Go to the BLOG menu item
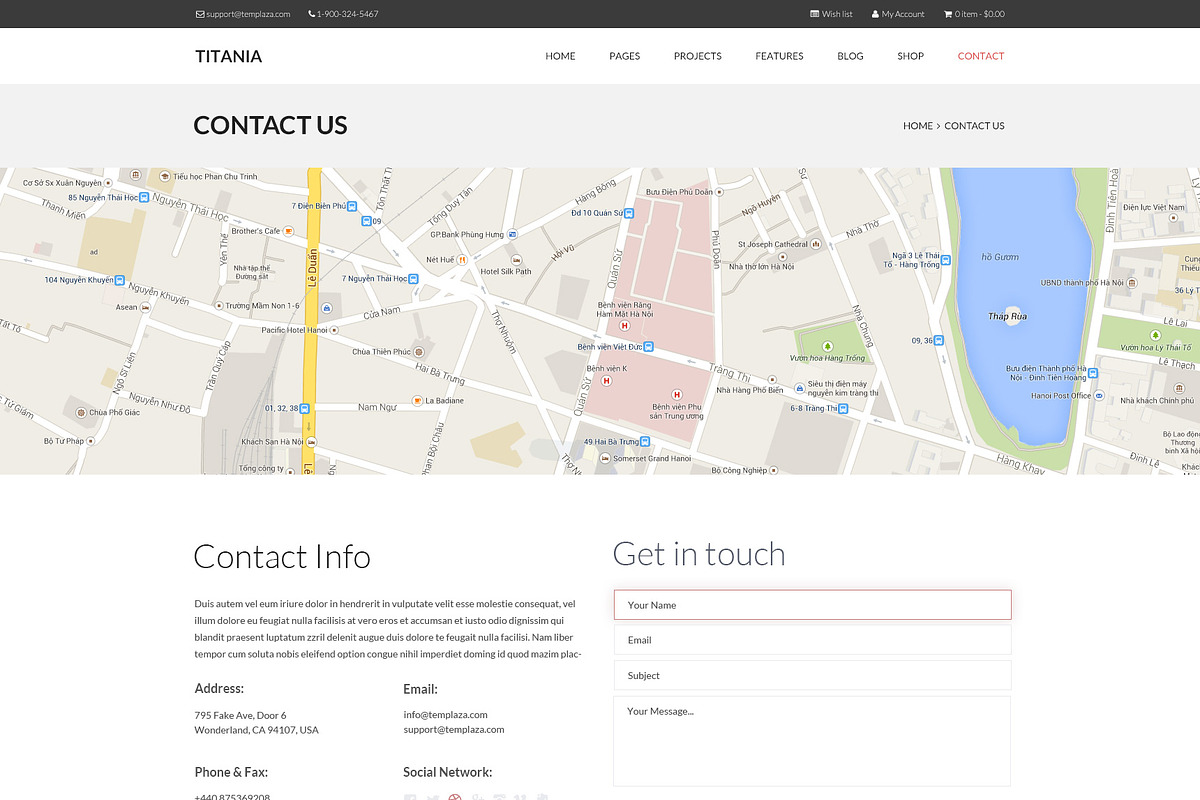 850,56
